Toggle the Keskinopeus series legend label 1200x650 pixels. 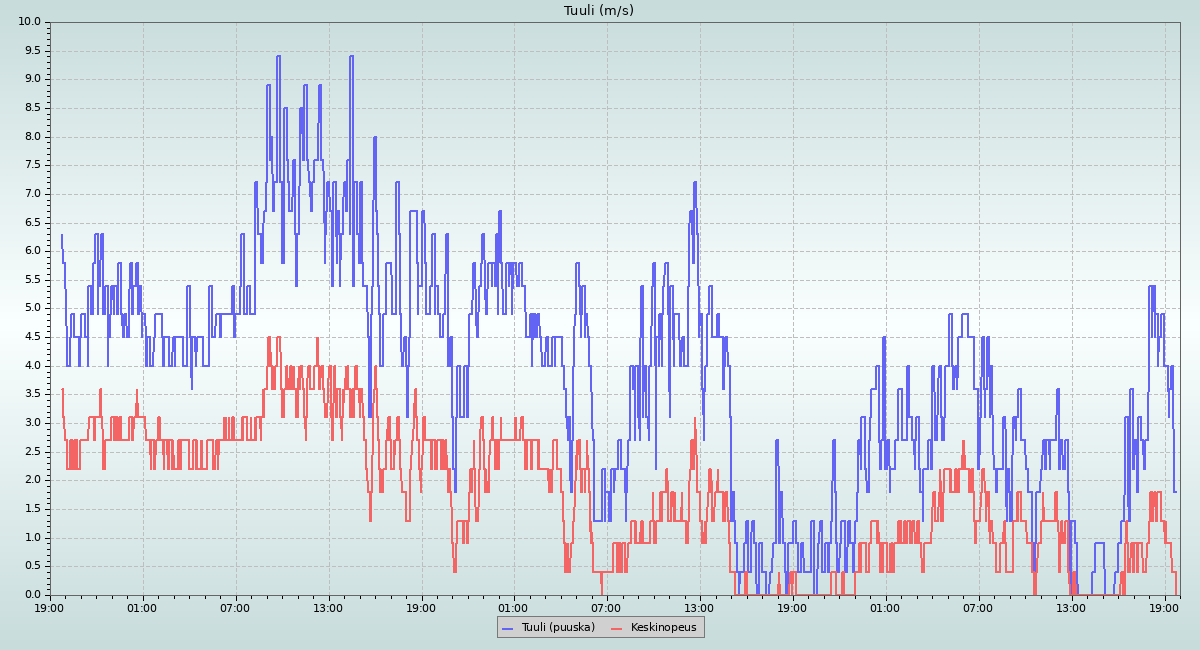tap(663, 627)
